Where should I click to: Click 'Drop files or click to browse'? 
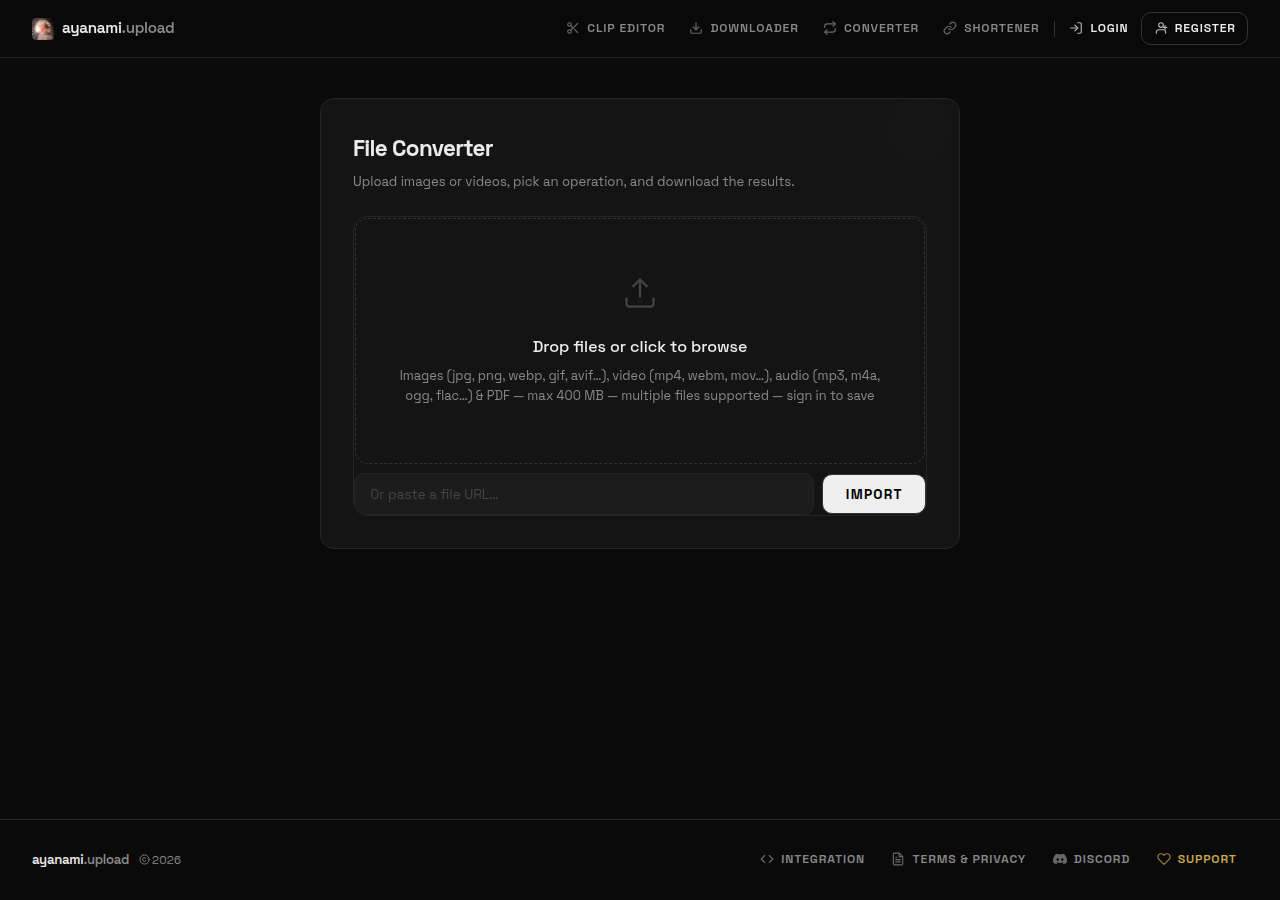pyautogui.click(x=640, y=347)
